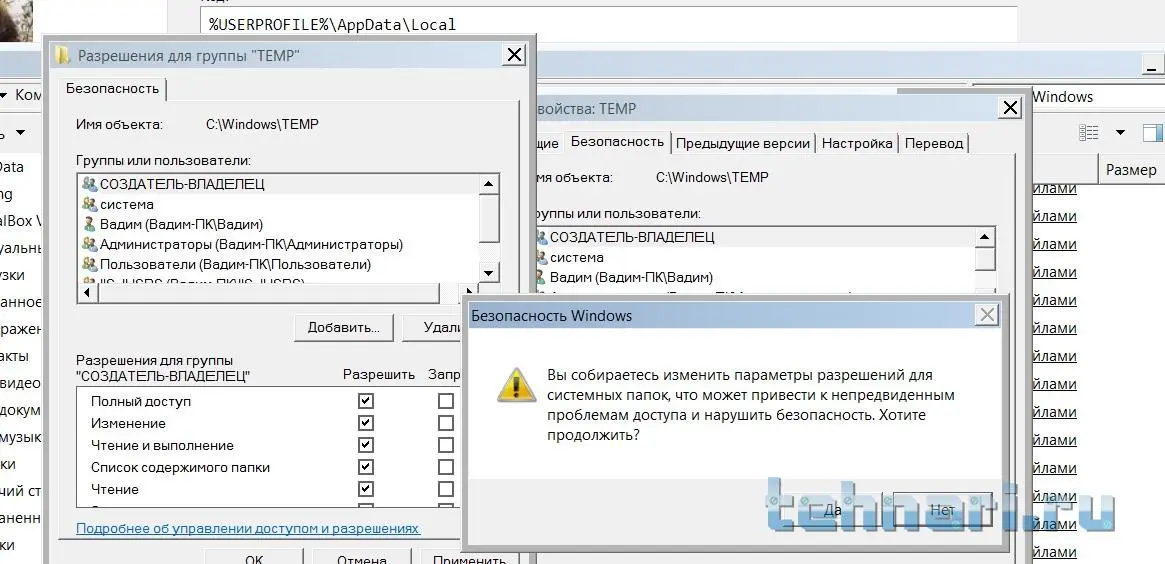Close the Свойства: TEMP window

pyautogui.click(x=1010, y=108)
